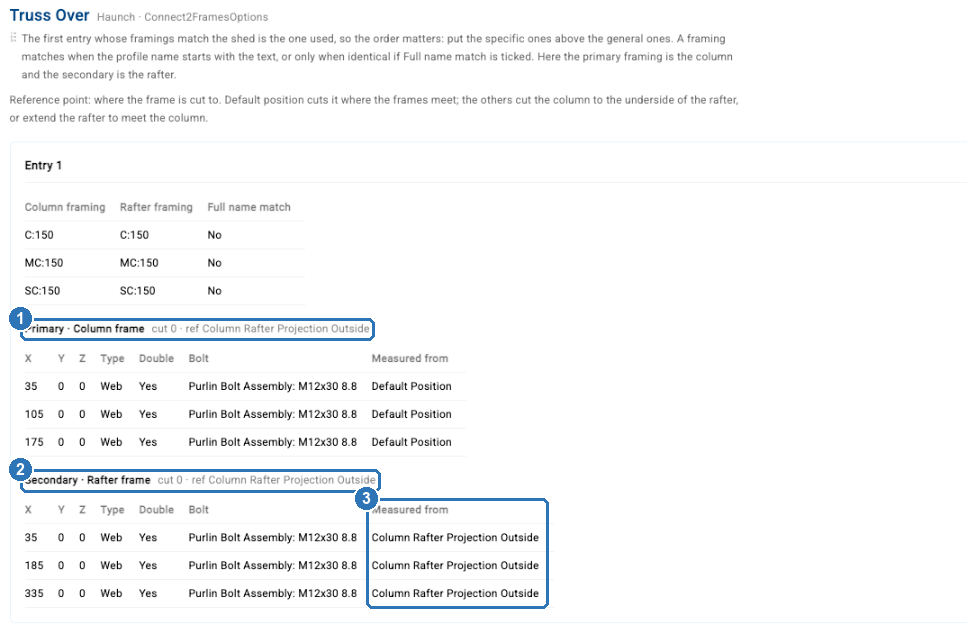The width and height of the screenshot is (967, 625).
Task: Select the MC:150 cell under Column framing
Action: point(44,263)
